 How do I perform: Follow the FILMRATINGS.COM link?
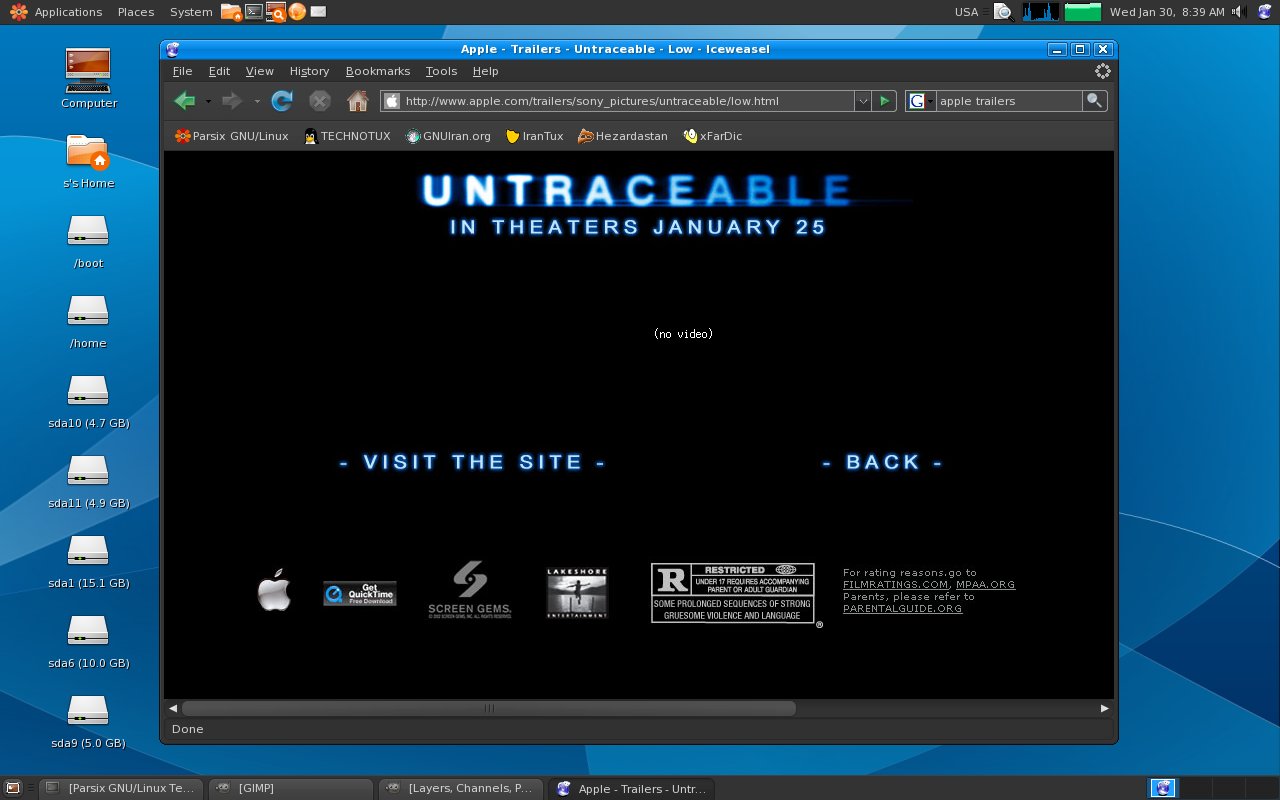pos(895,585)
